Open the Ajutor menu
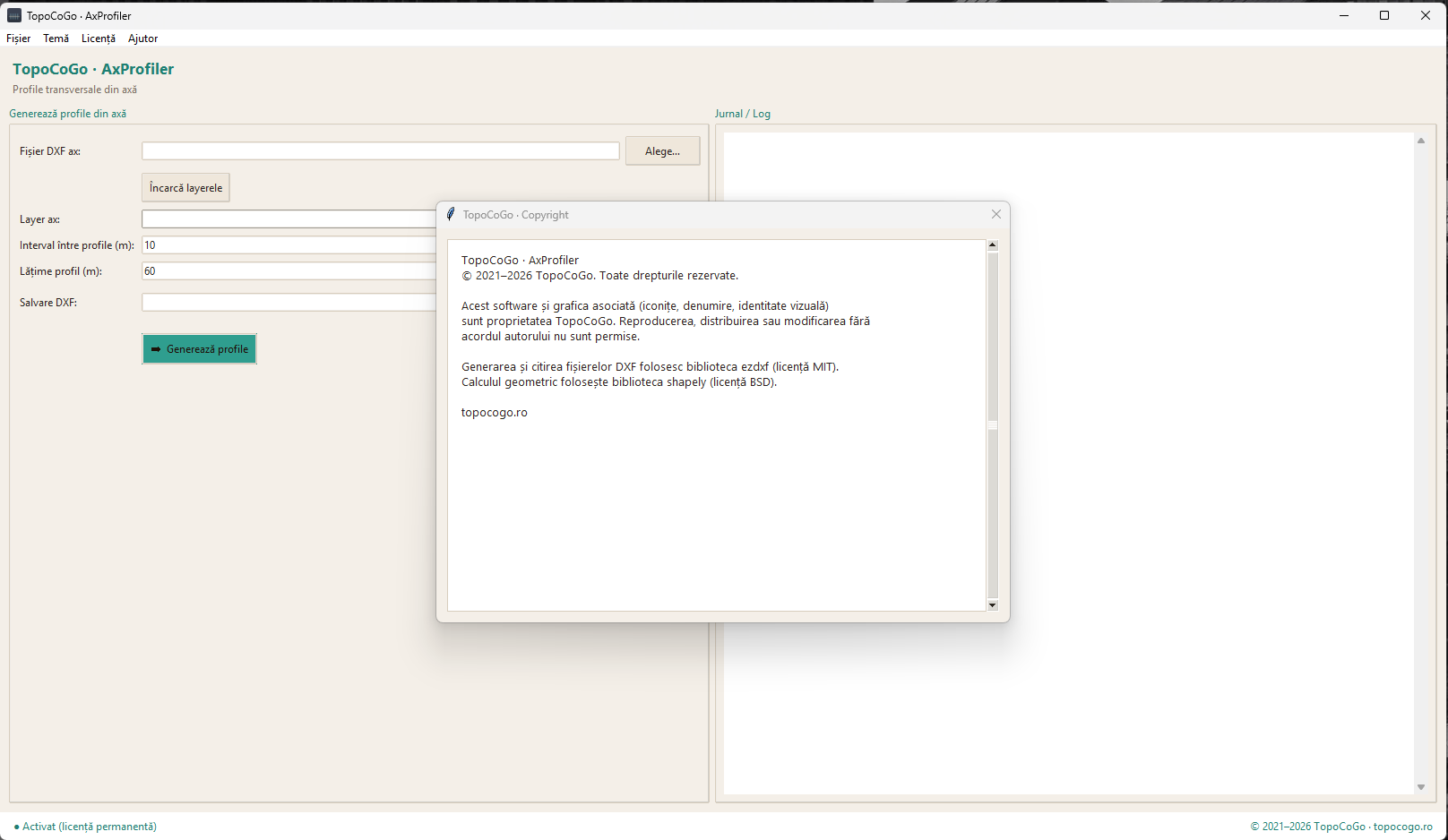The height and width of the screenshot is (840, 1448). (142, 39)
